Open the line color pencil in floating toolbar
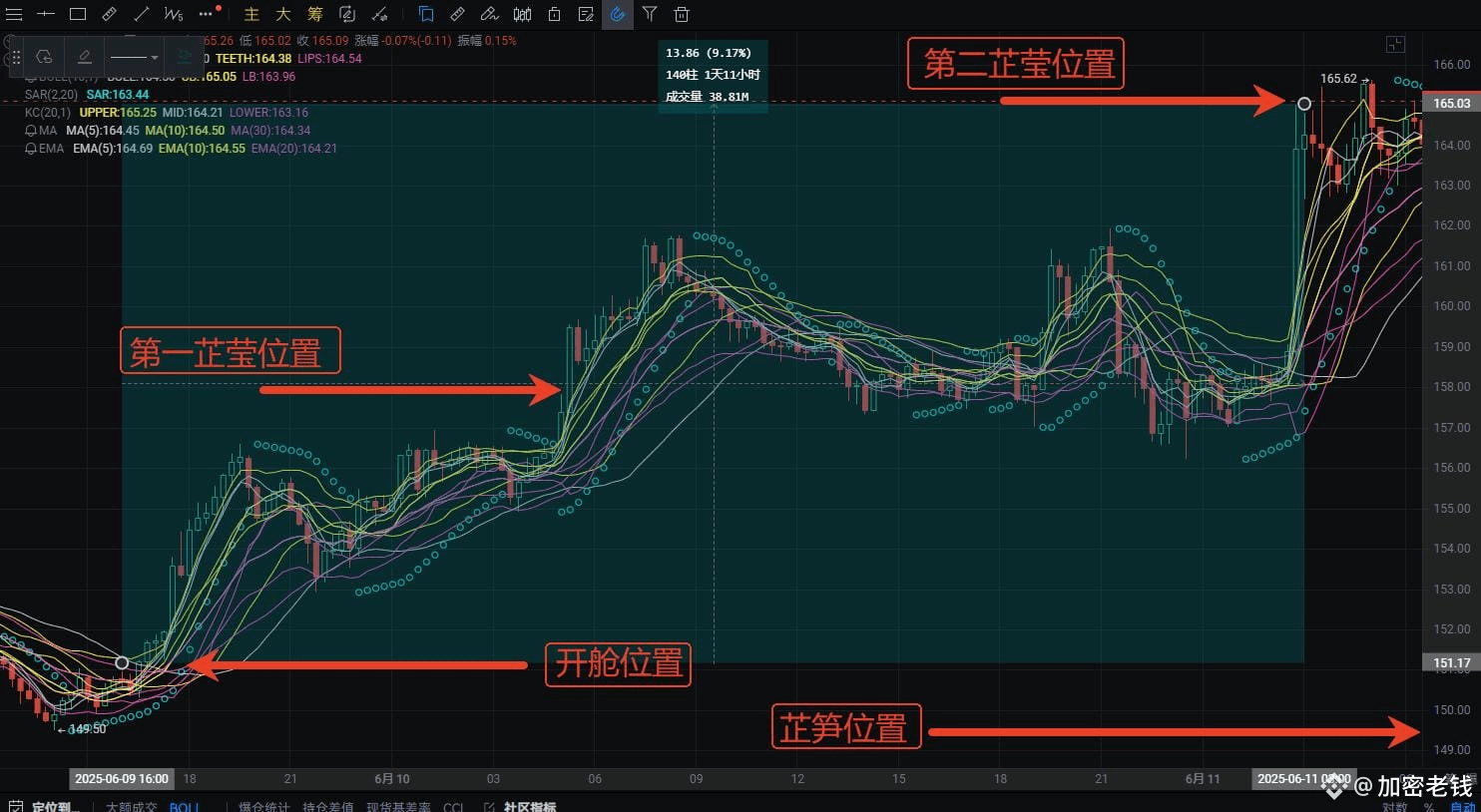Screen dimensions: 1481x812 (85, 57)
